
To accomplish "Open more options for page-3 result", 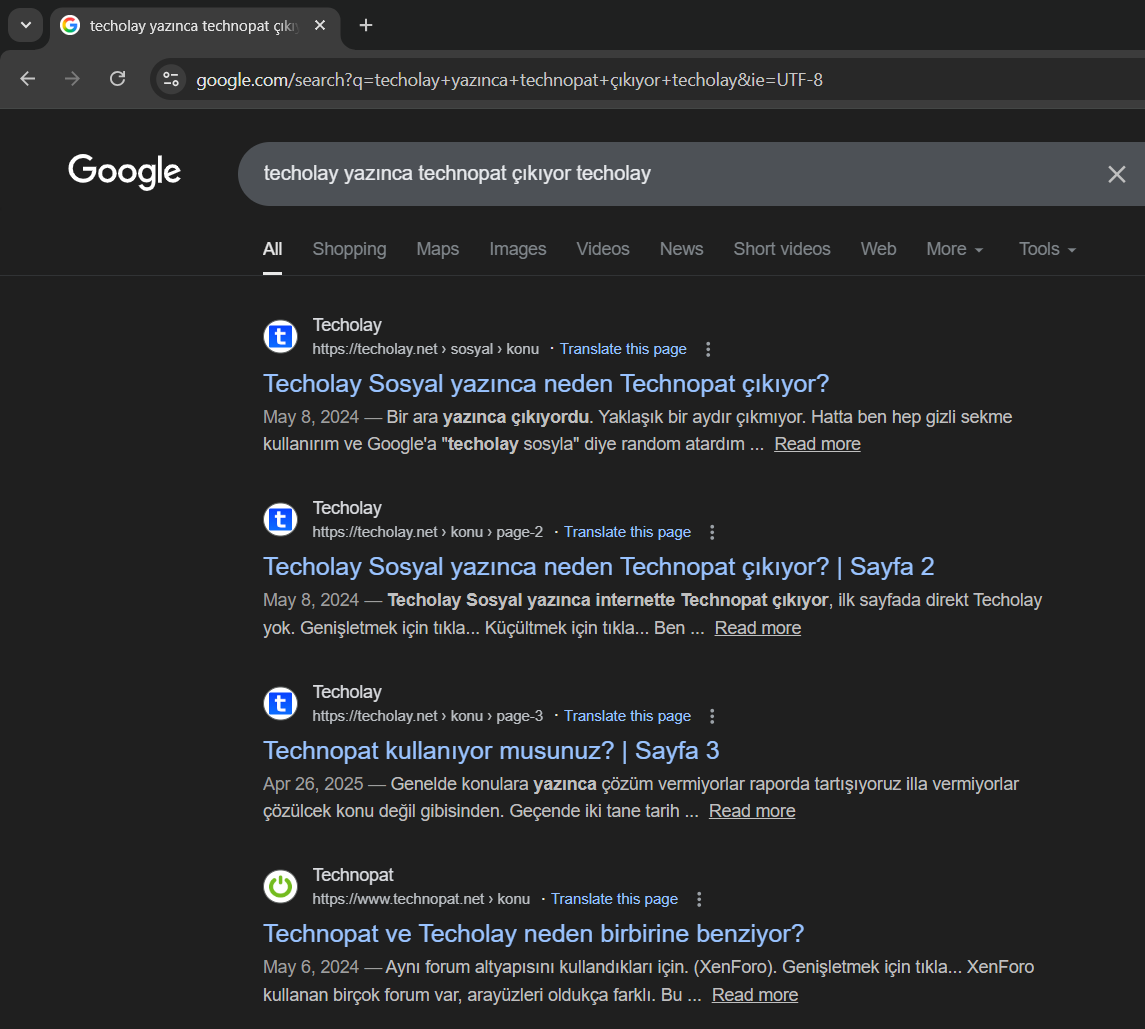I will [x=712, y=716].
